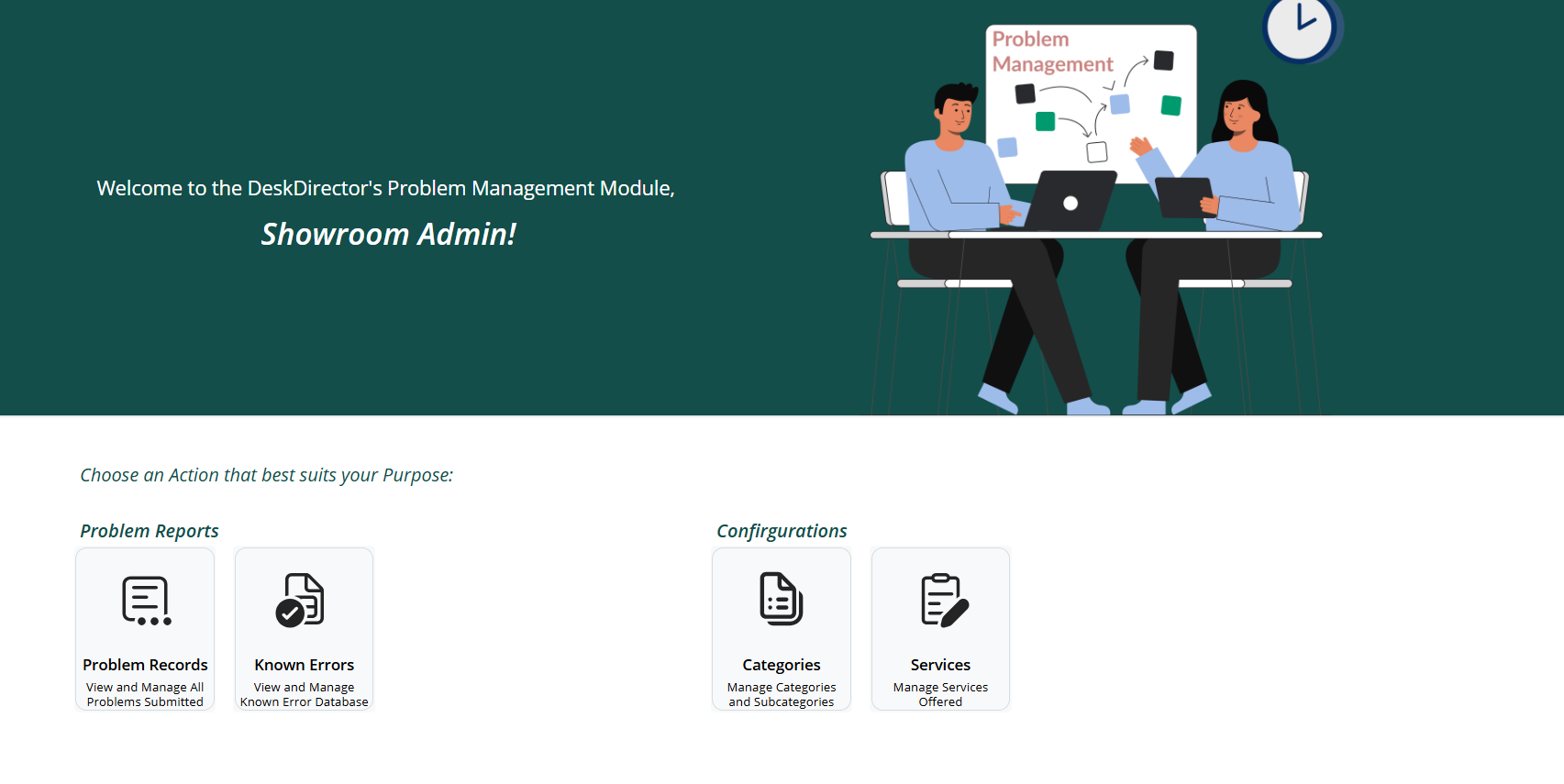Click 'View and Manage All Problems Submitted' text
This screenshot has width=1564, height=784.
tap(145, 694)
